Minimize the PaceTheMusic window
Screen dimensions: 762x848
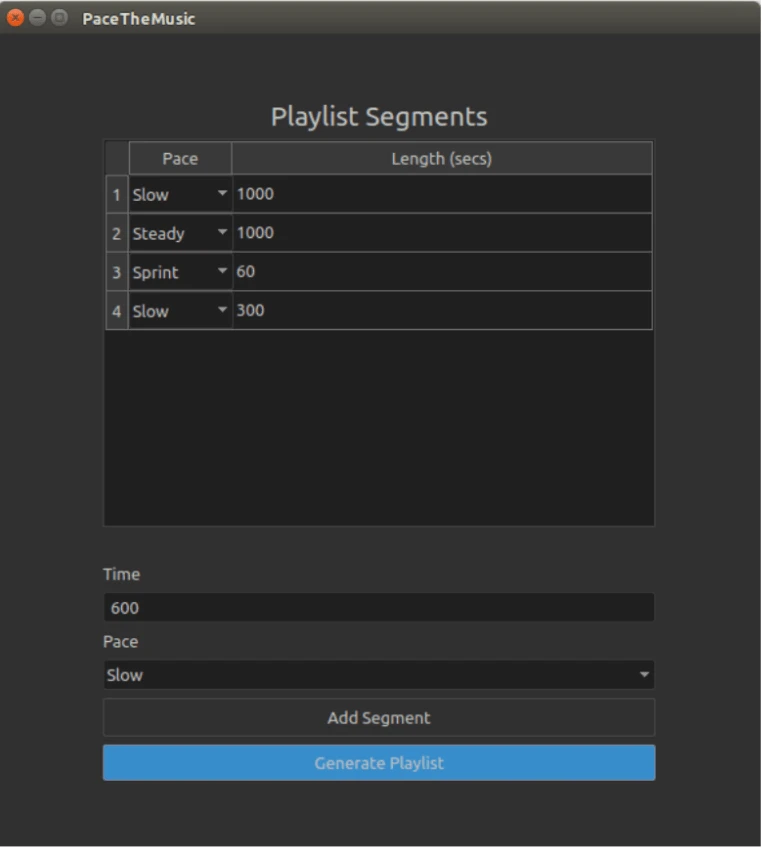(37, 18)
